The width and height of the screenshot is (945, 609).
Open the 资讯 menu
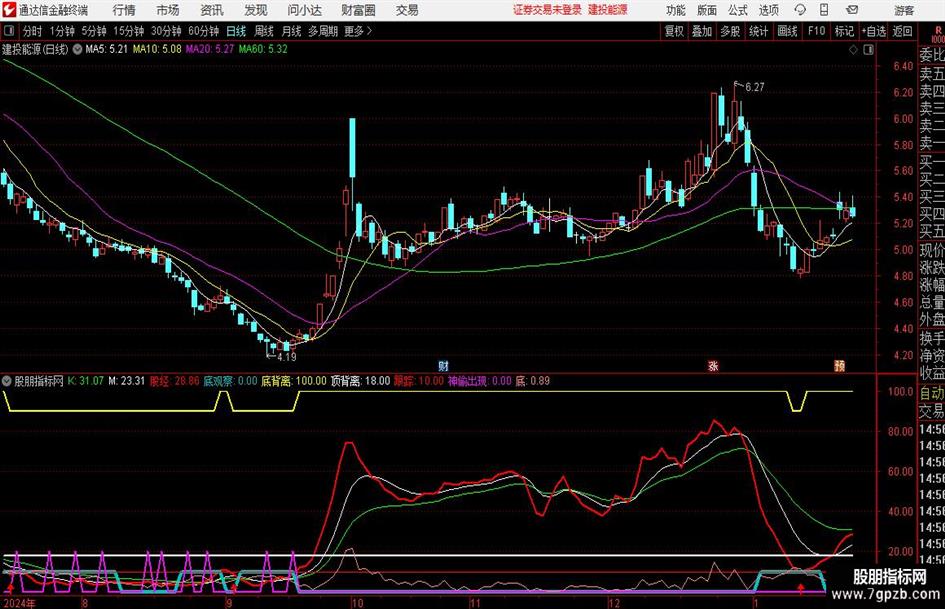coord(212,10)
